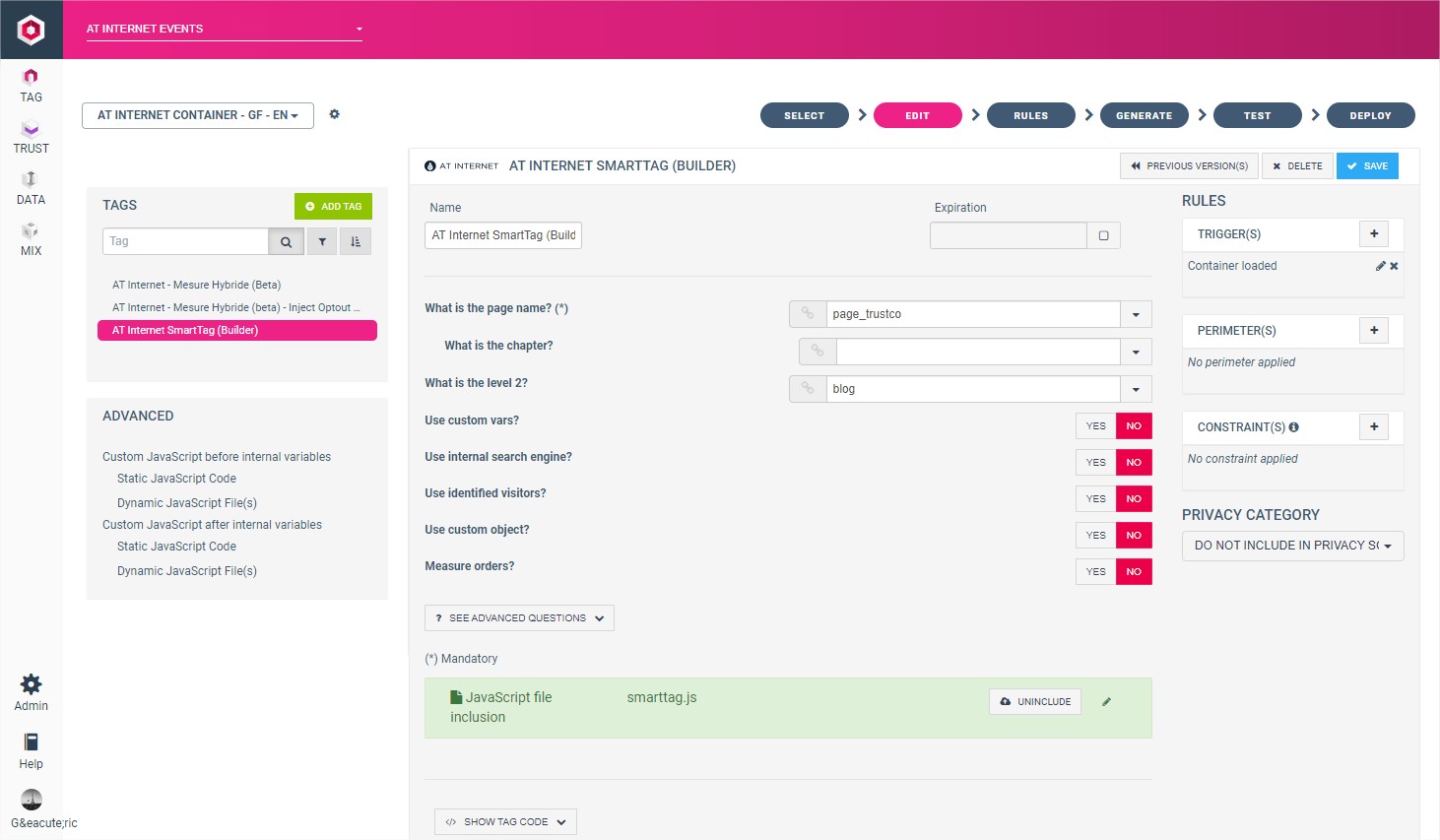The image size is (1440, 840).
Task: Go to the RULES step
Action: [1030, 115]
